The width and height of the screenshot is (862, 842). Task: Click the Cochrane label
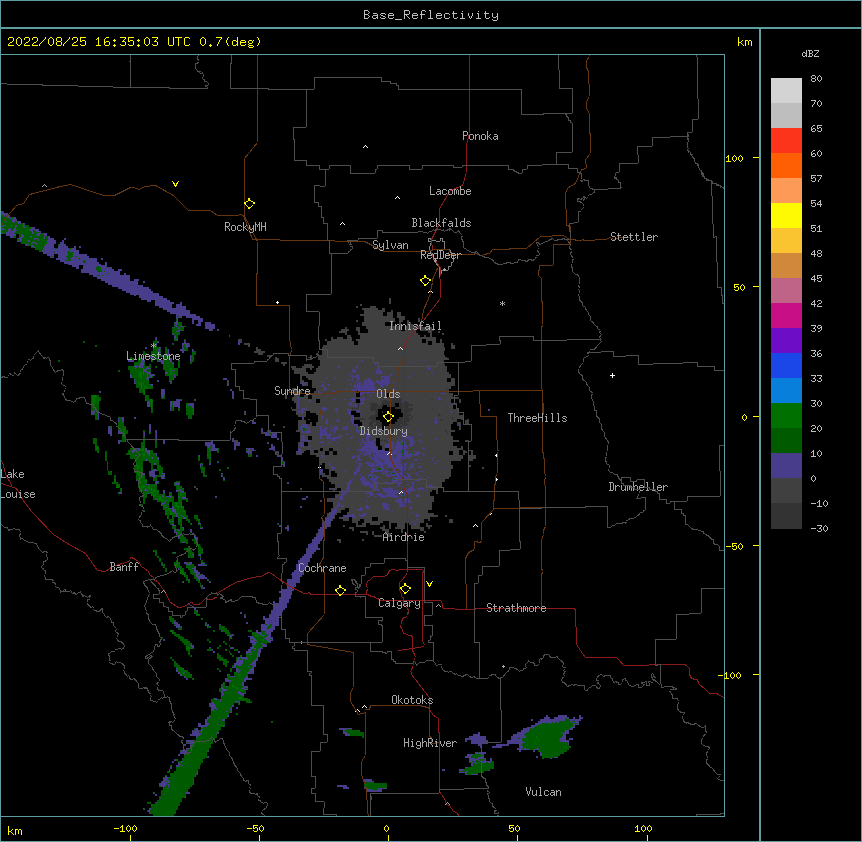pos(322,568)
